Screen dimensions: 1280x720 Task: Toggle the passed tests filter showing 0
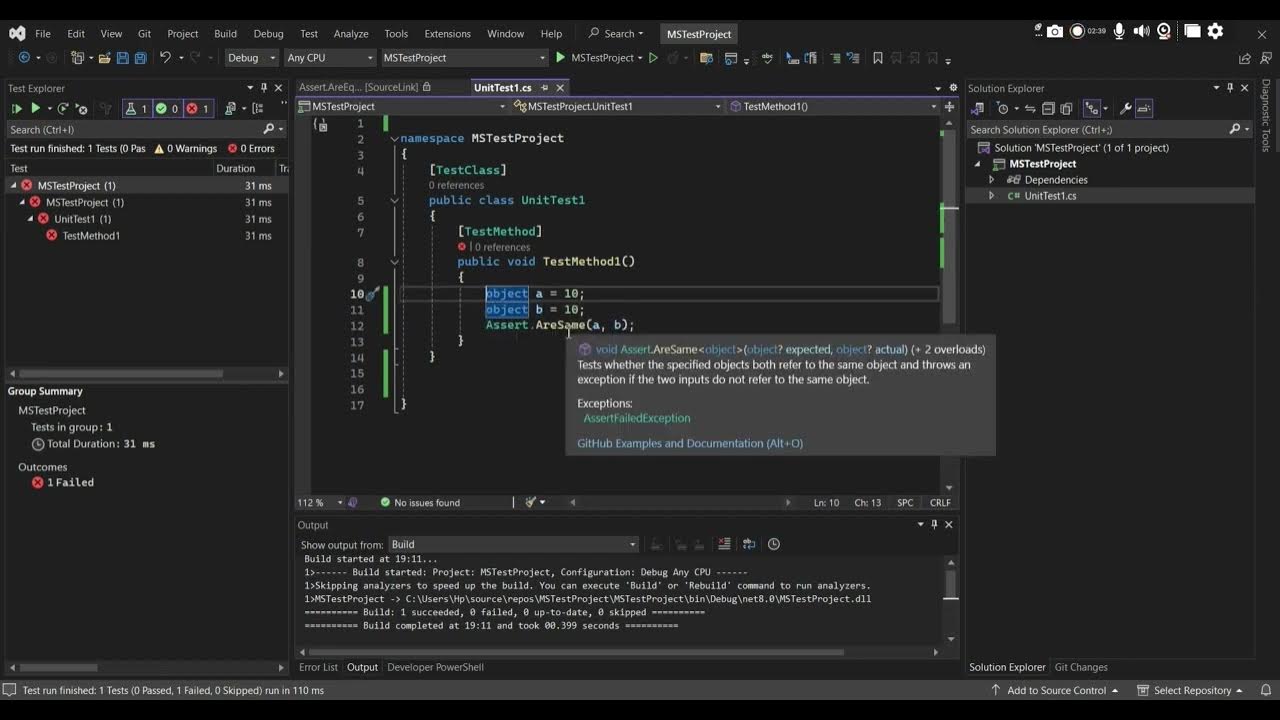(167, 108)
